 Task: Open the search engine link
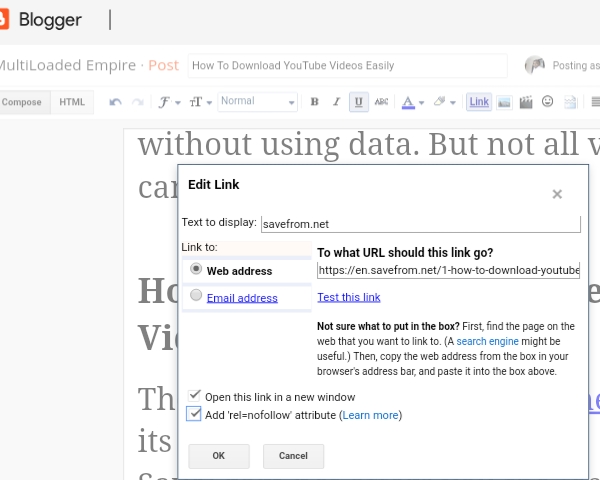[487, 341]
